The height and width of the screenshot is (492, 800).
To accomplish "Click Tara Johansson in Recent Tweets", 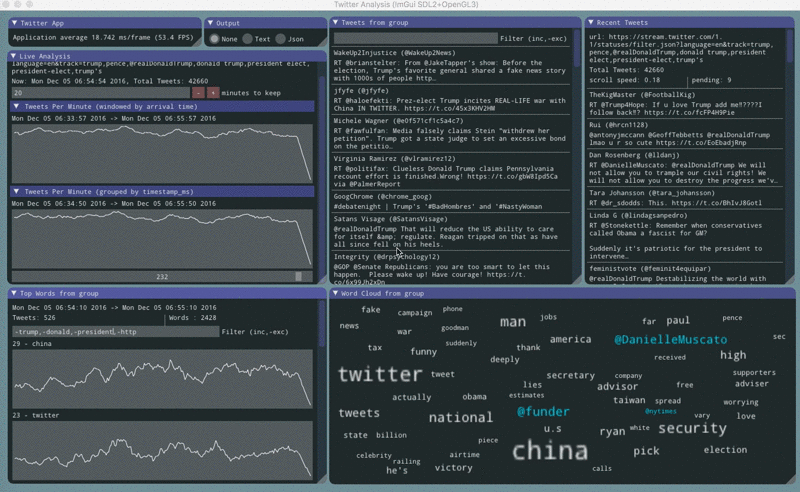I will click(652, 193).
